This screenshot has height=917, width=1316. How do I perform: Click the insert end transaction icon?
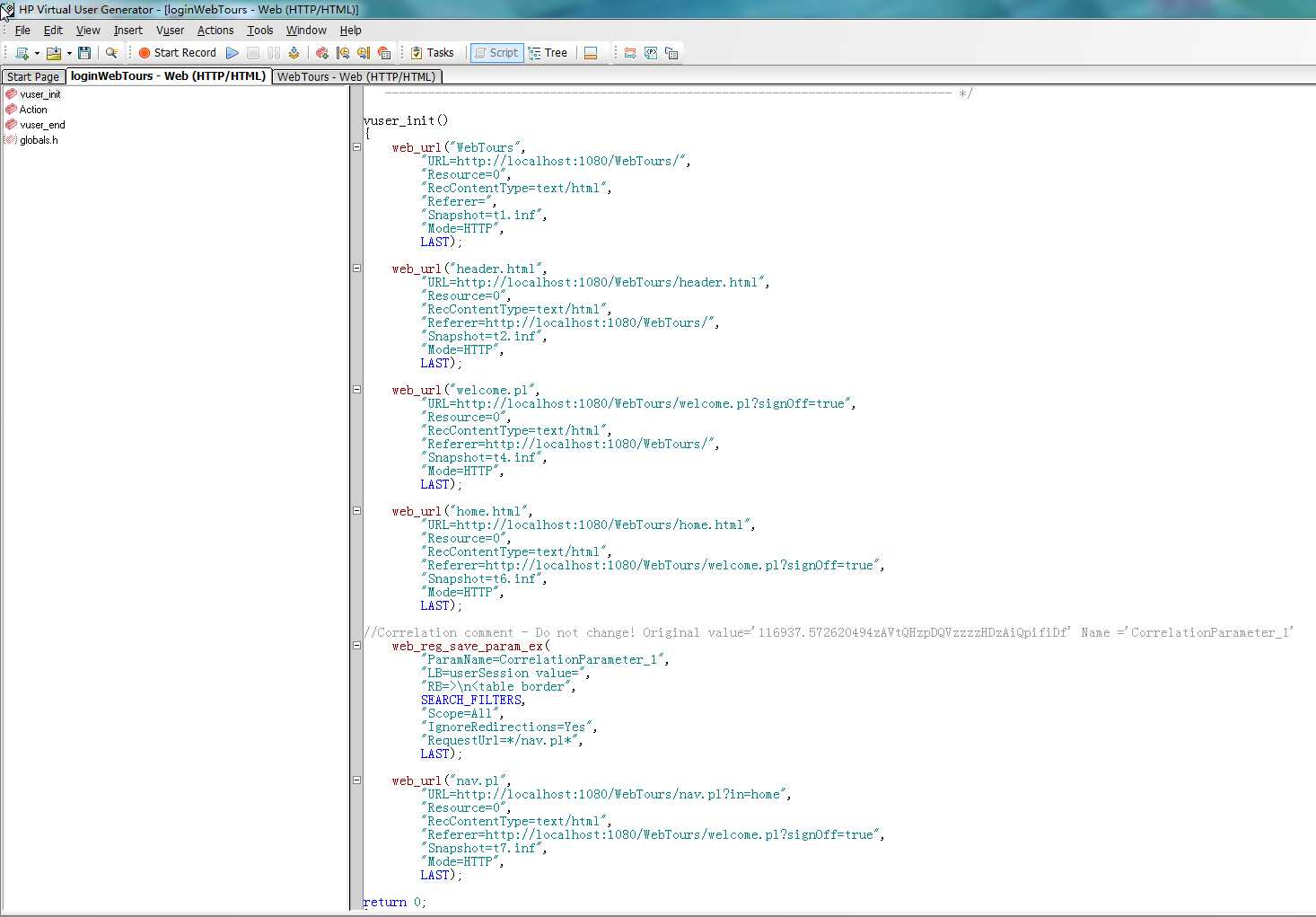pyautogui.click(x=364, y=53)
